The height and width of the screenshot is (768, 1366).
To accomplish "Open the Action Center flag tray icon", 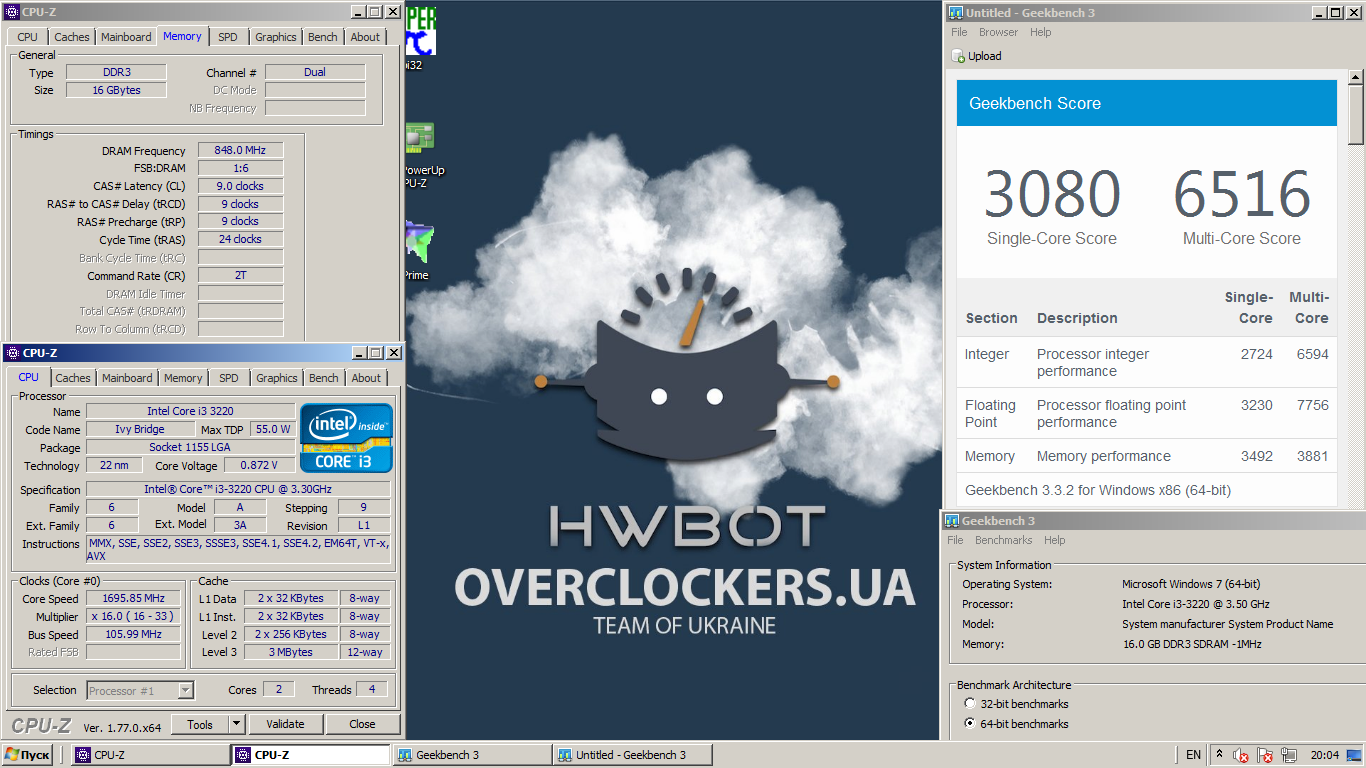I will point(1265,755).
